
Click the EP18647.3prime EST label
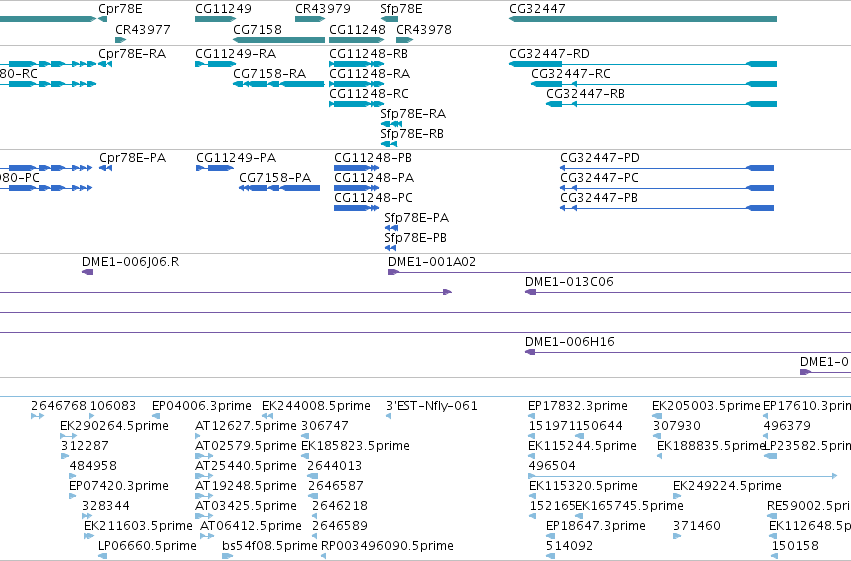point(595,526)
